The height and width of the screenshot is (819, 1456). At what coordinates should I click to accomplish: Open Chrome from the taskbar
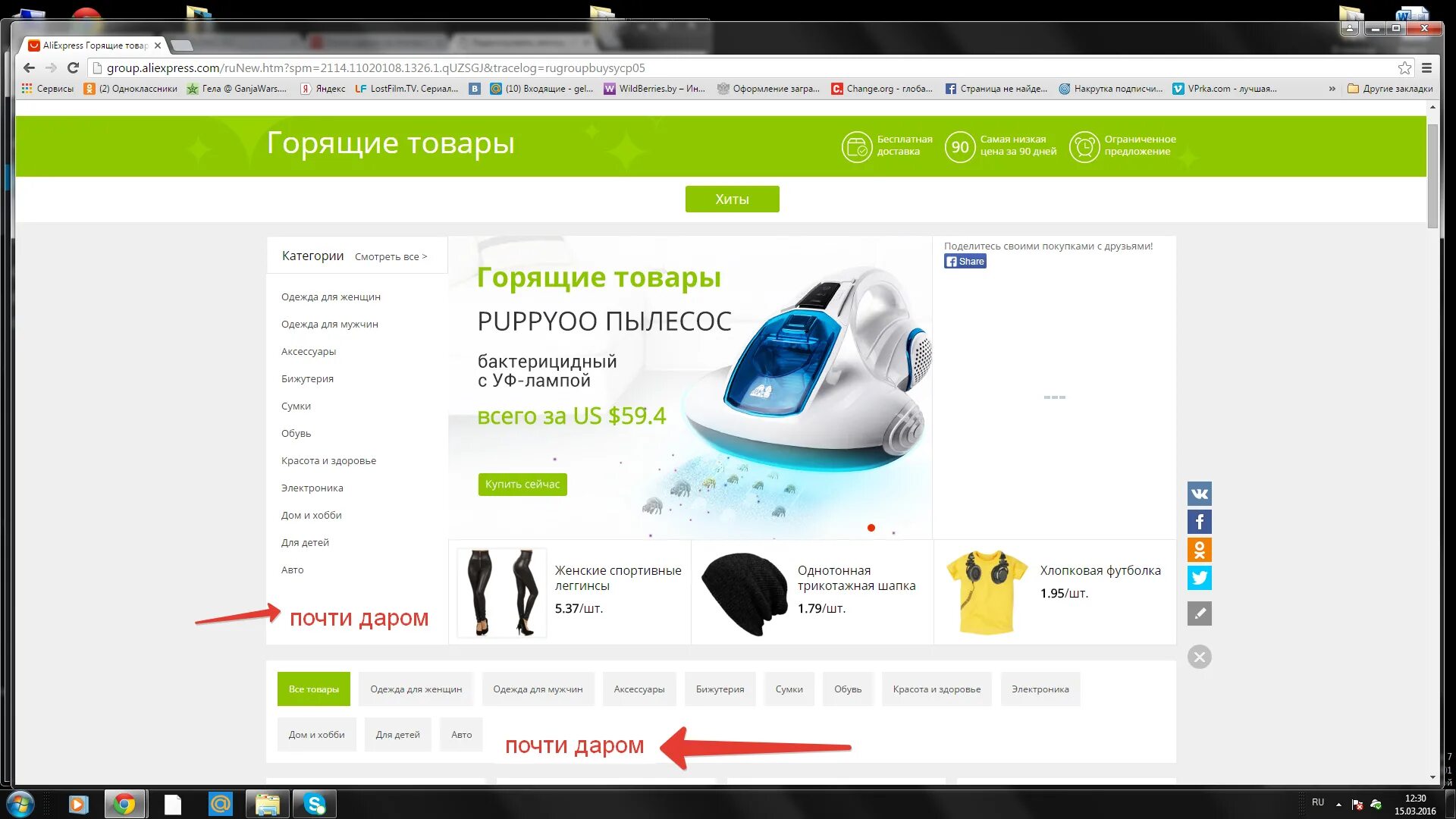pos(124,804)
